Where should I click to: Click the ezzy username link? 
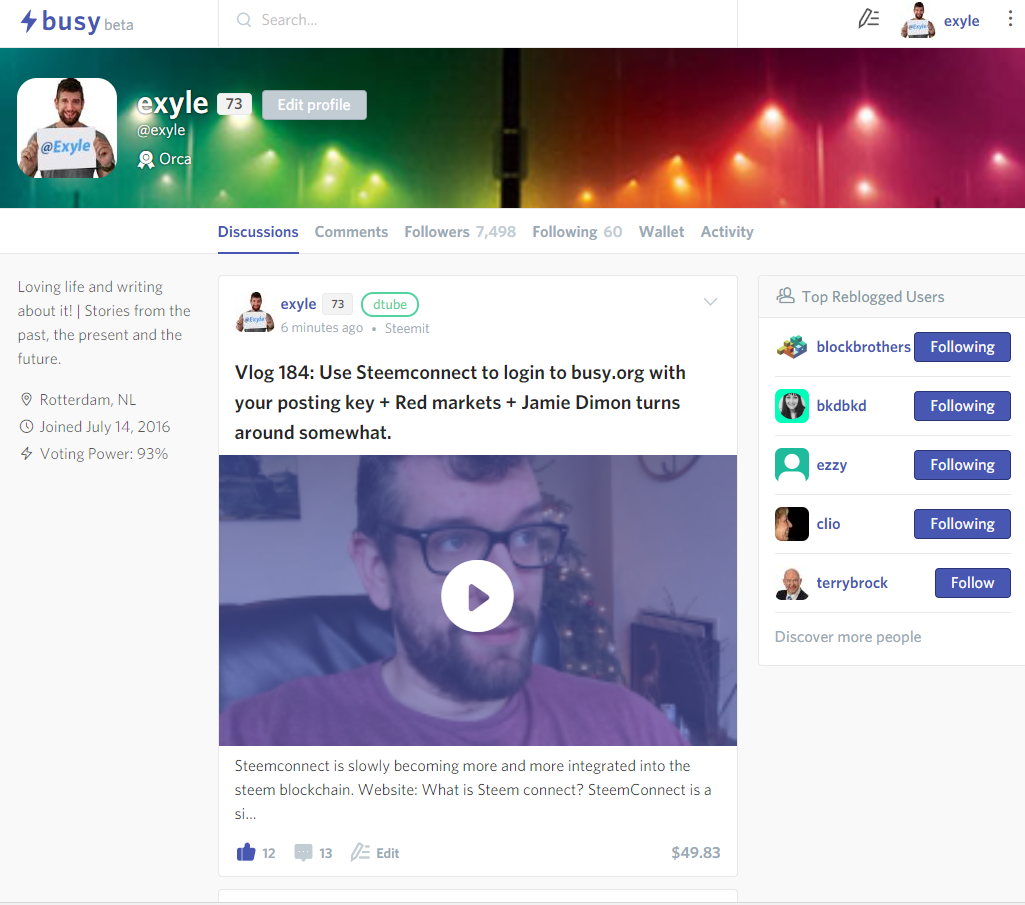coord(832,465)
